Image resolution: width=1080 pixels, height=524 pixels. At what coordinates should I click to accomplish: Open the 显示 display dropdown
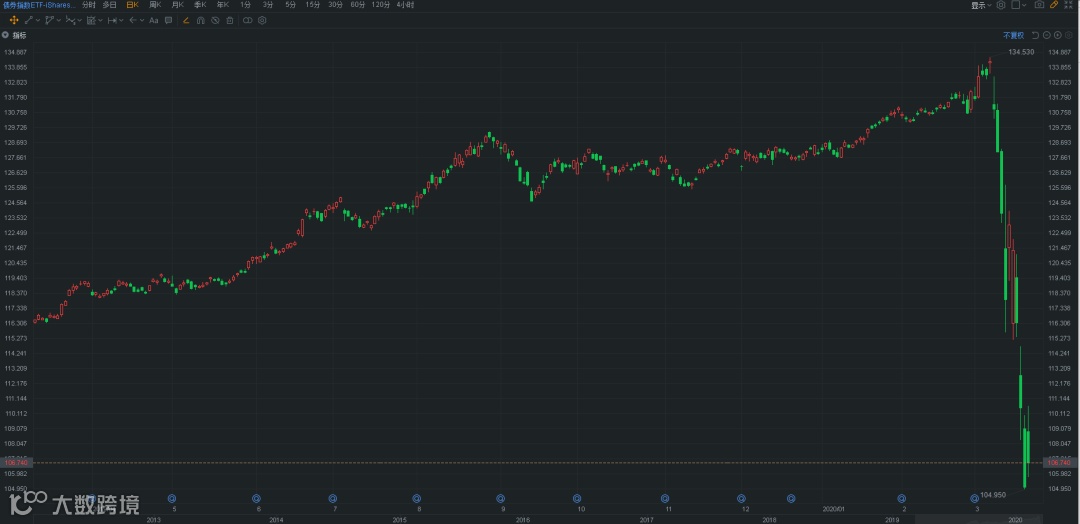(982, 5)
